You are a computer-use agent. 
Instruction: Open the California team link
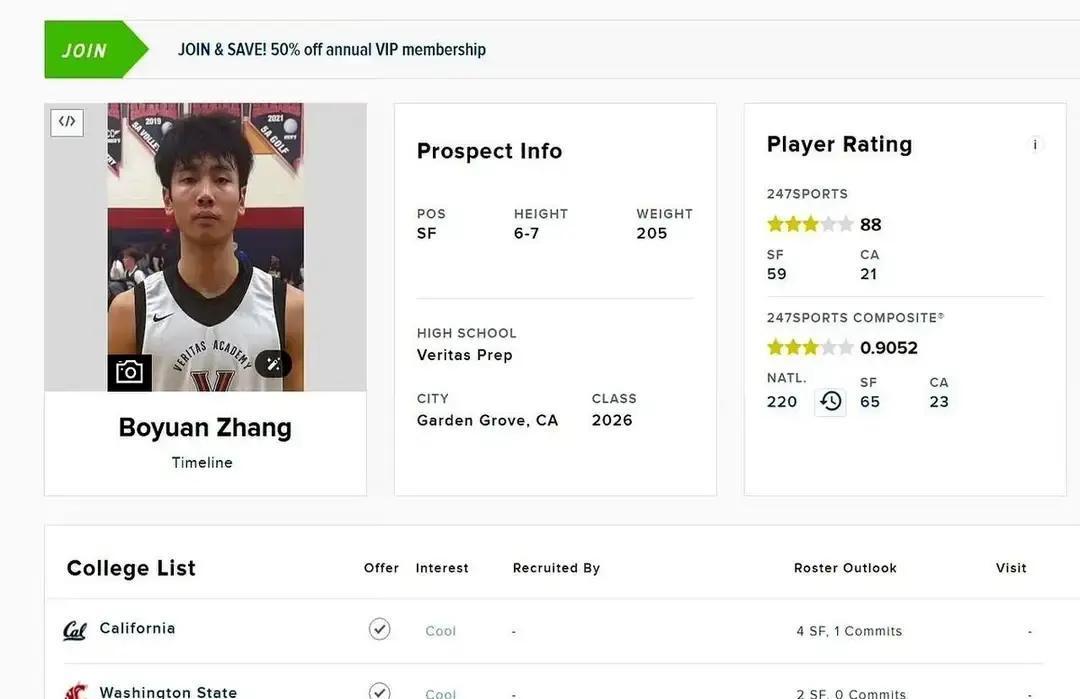(x=137, y=628)
